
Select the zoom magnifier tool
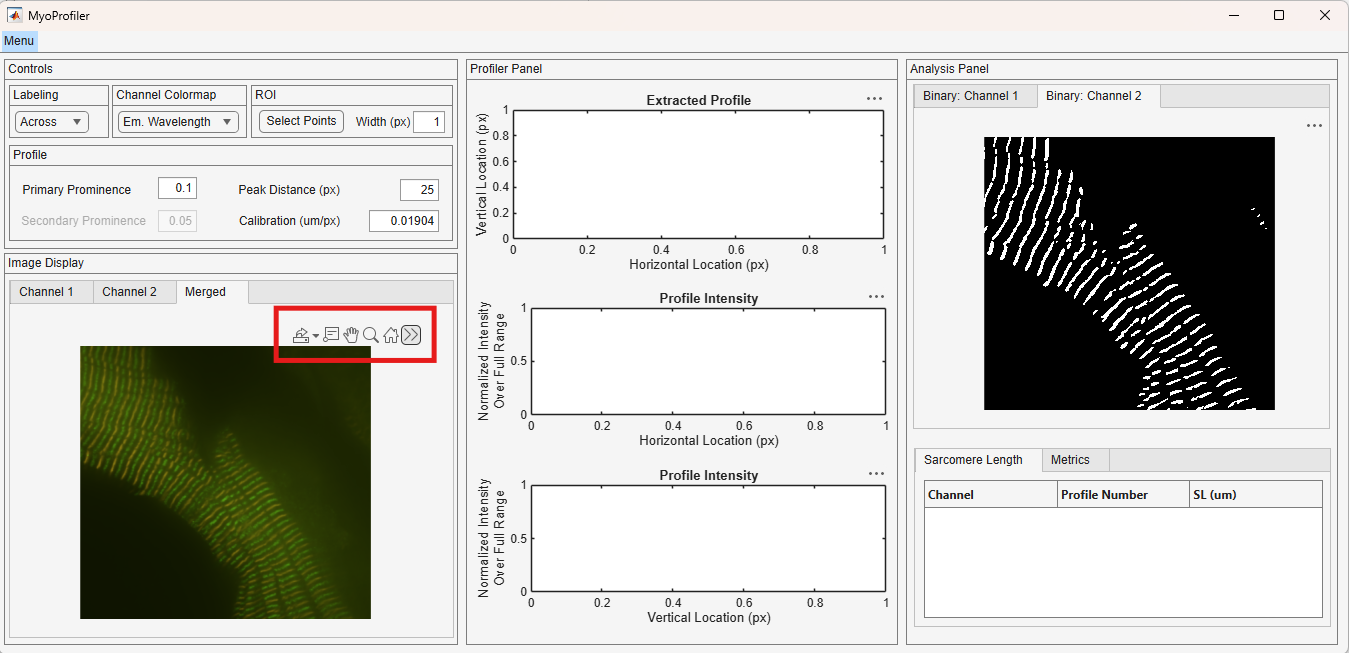coord(371,335)
